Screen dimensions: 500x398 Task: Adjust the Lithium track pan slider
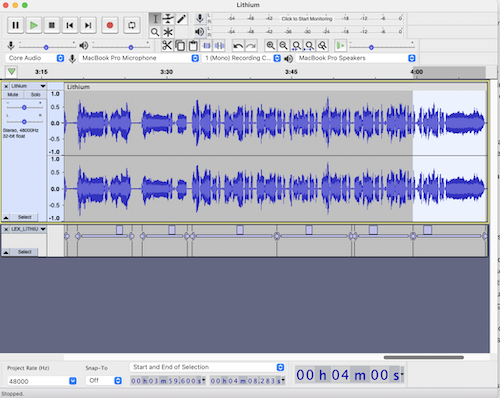[24, 121]
